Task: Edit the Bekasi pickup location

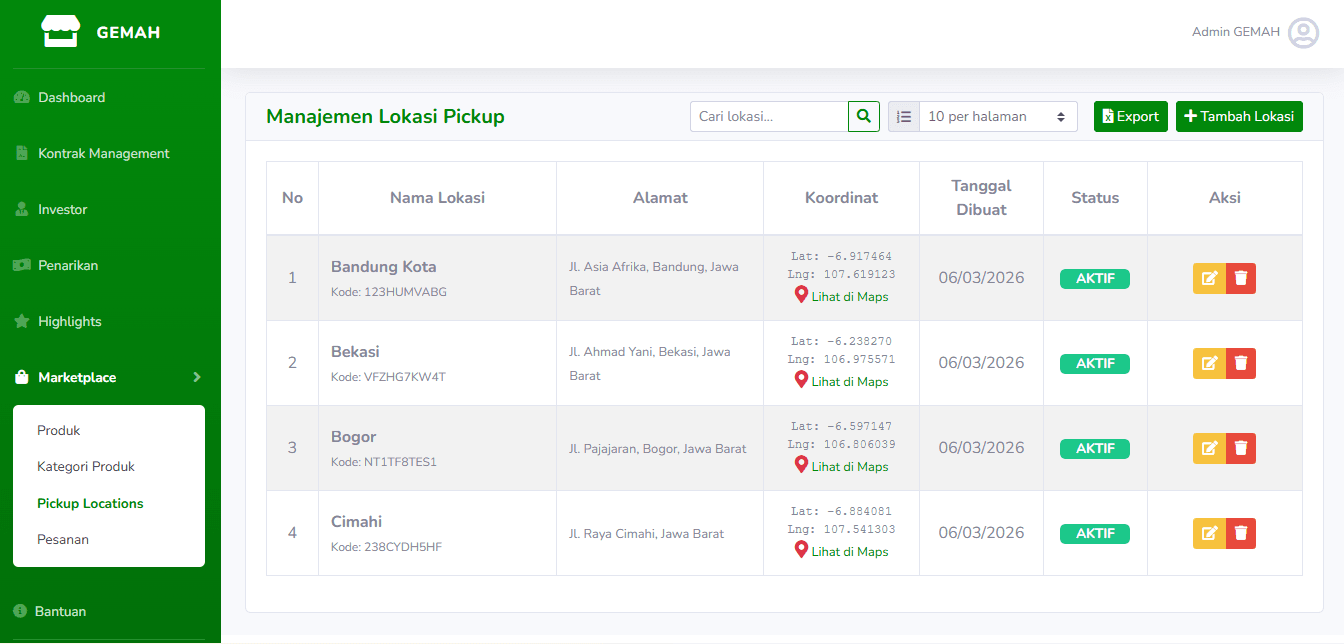Action: [x=1209, y=363]
